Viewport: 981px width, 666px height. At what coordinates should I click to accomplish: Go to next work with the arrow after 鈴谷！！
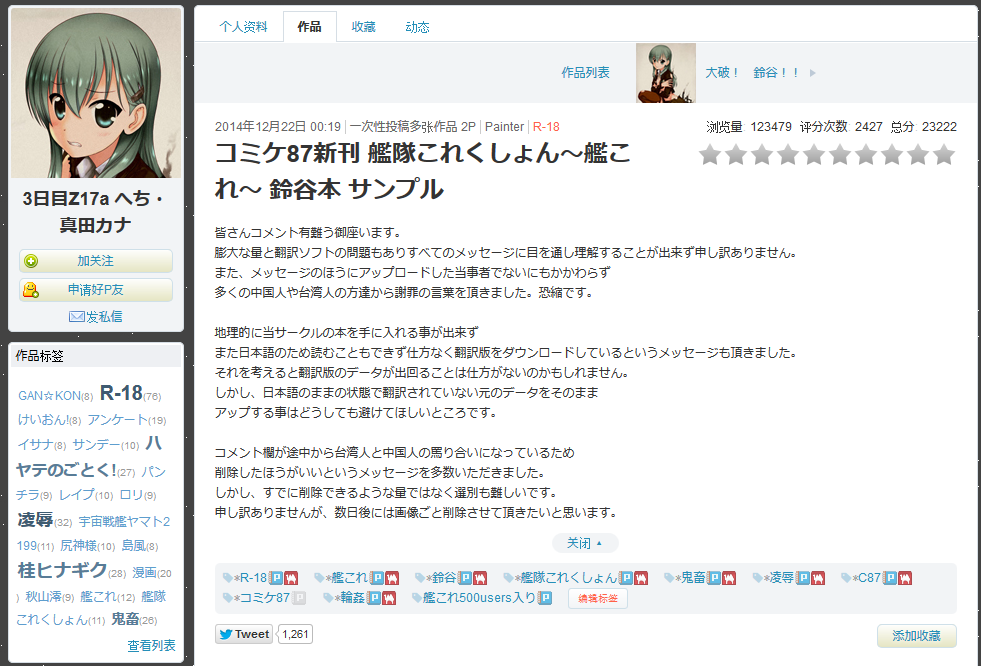tap(812, 73)
